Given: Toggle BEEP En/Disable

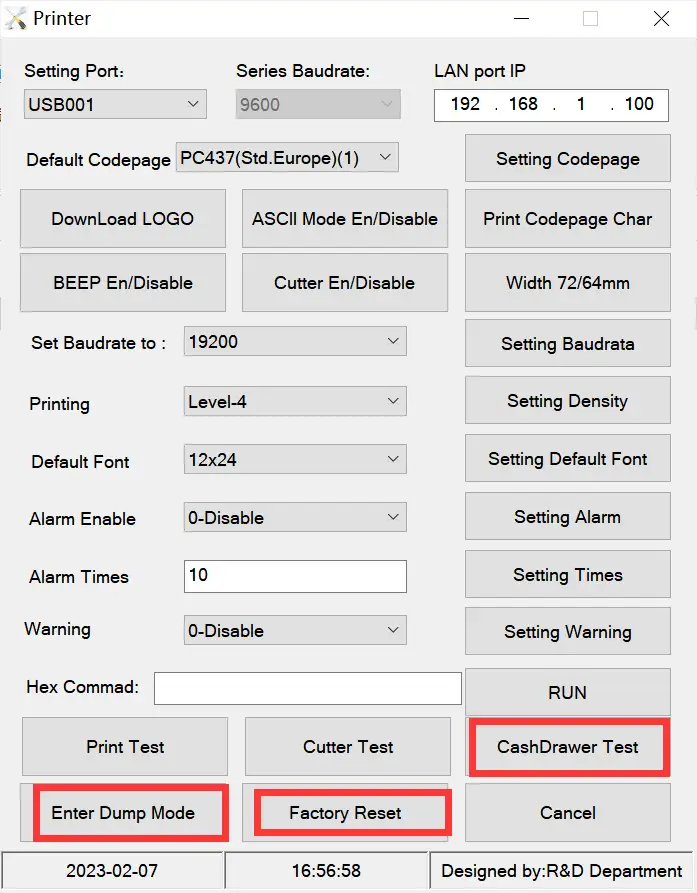Looking at the screenshot, I should 123,283.
